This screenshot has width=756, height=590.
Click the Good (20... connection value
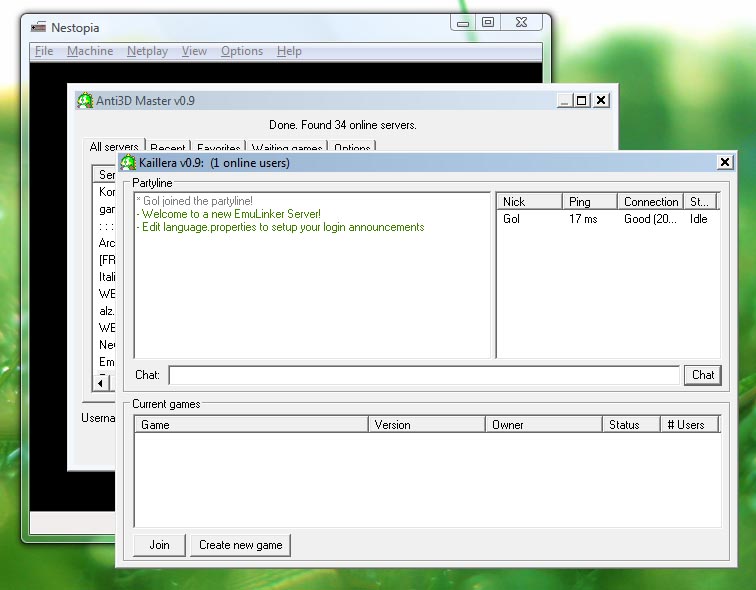[x=650, y=219]
